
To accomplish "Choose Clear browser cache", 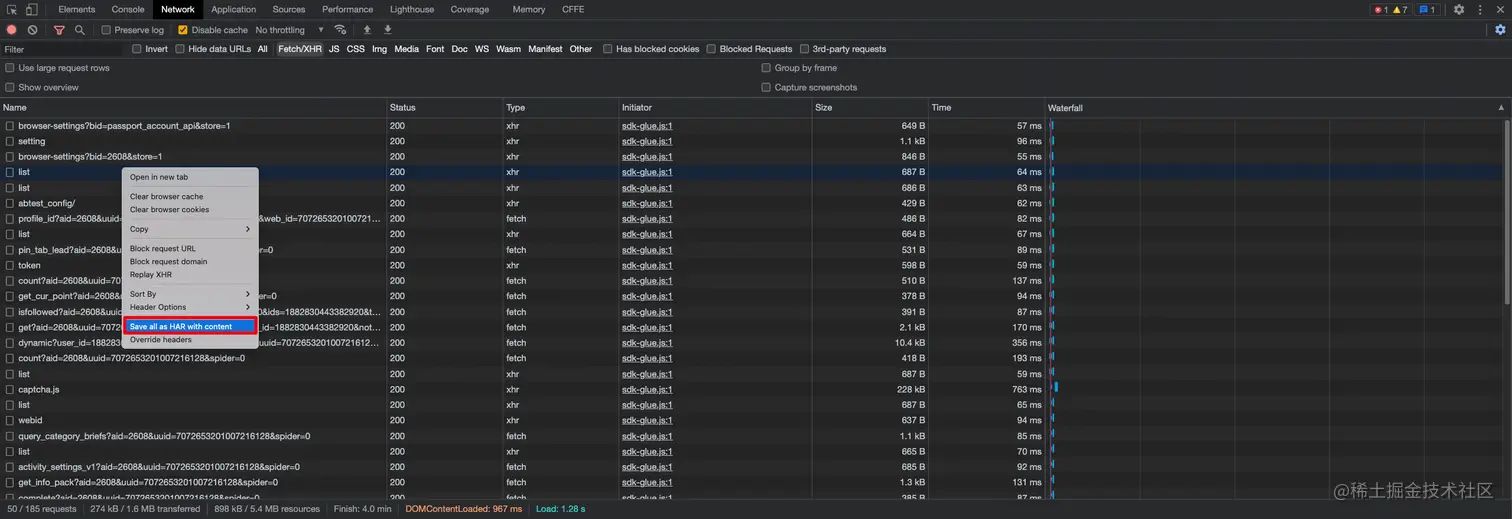I will (190, 197).
